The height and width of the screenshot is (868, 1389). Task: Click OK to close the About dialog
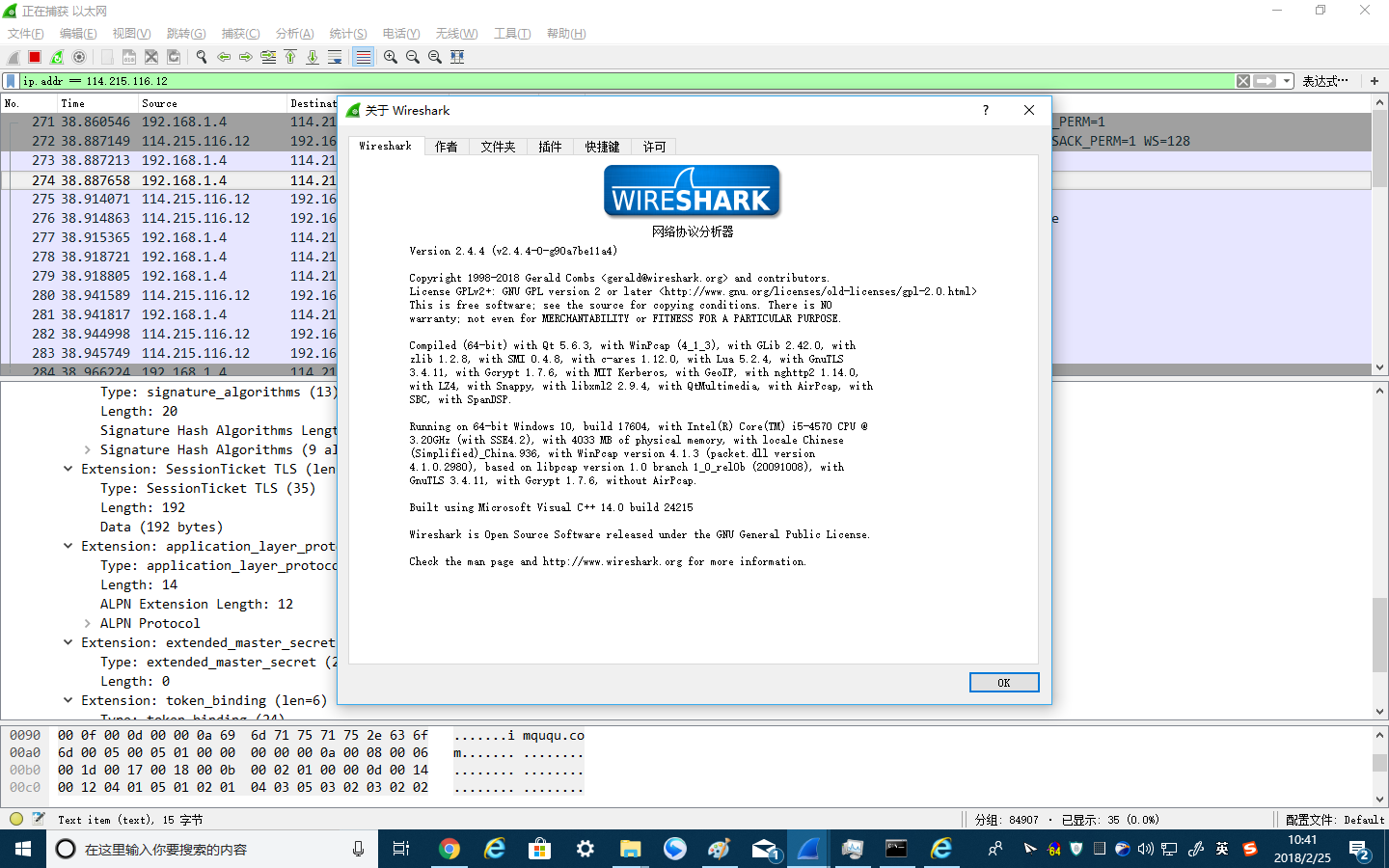1003,682
